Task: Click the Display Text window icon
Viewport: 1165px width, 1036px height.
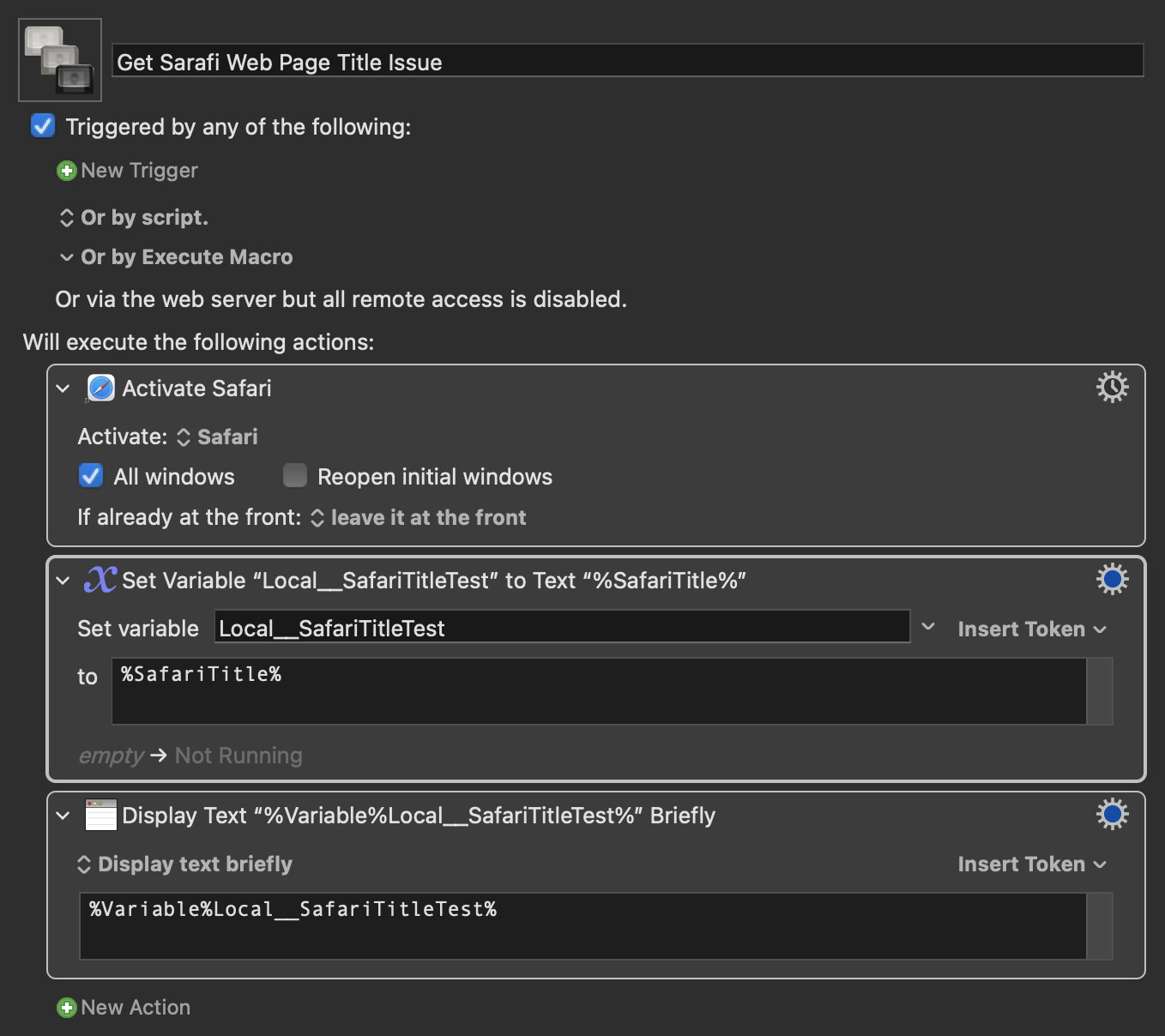Action: 100,815
